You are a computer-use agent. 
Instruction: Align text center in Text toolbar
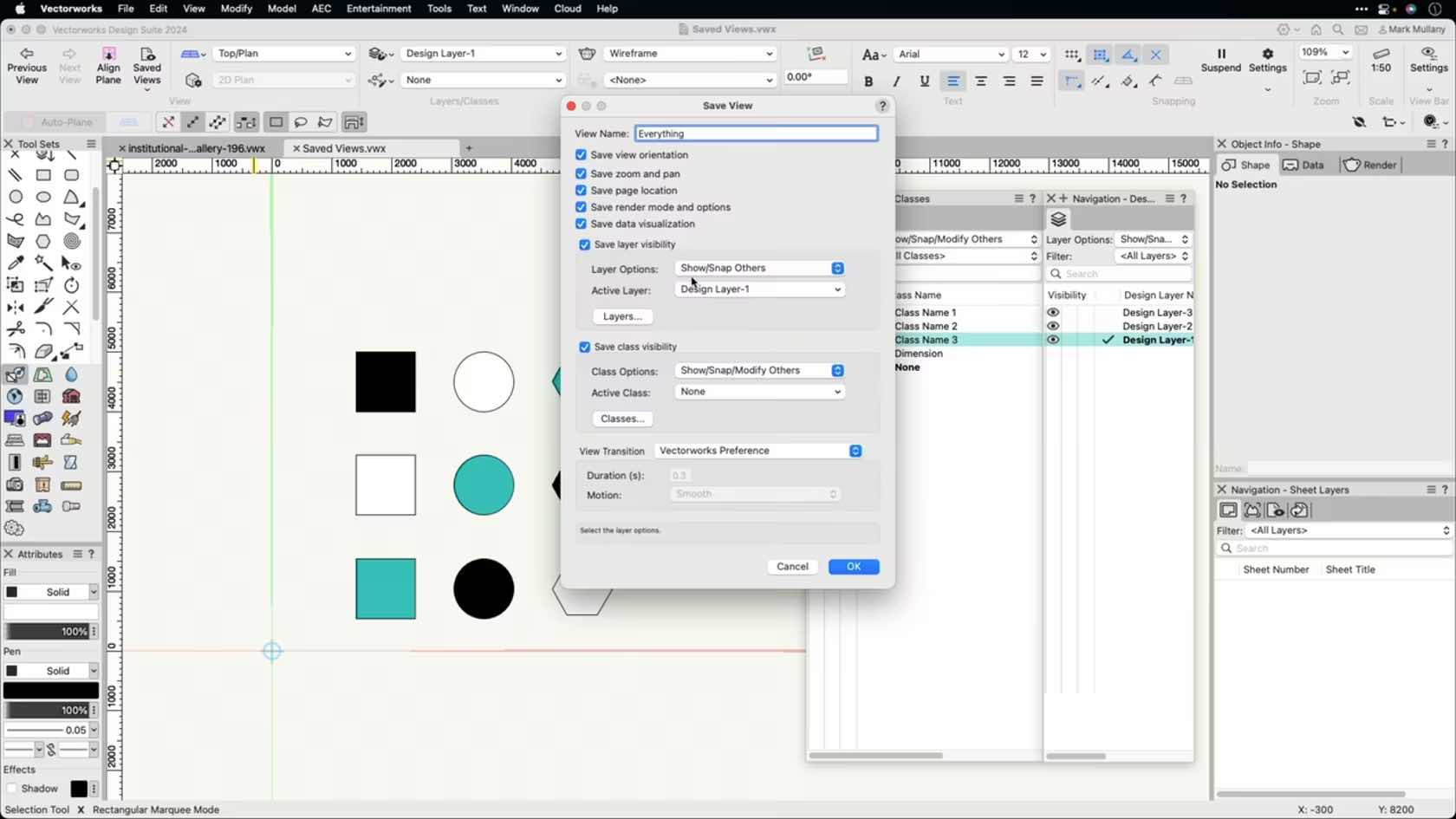981,81
